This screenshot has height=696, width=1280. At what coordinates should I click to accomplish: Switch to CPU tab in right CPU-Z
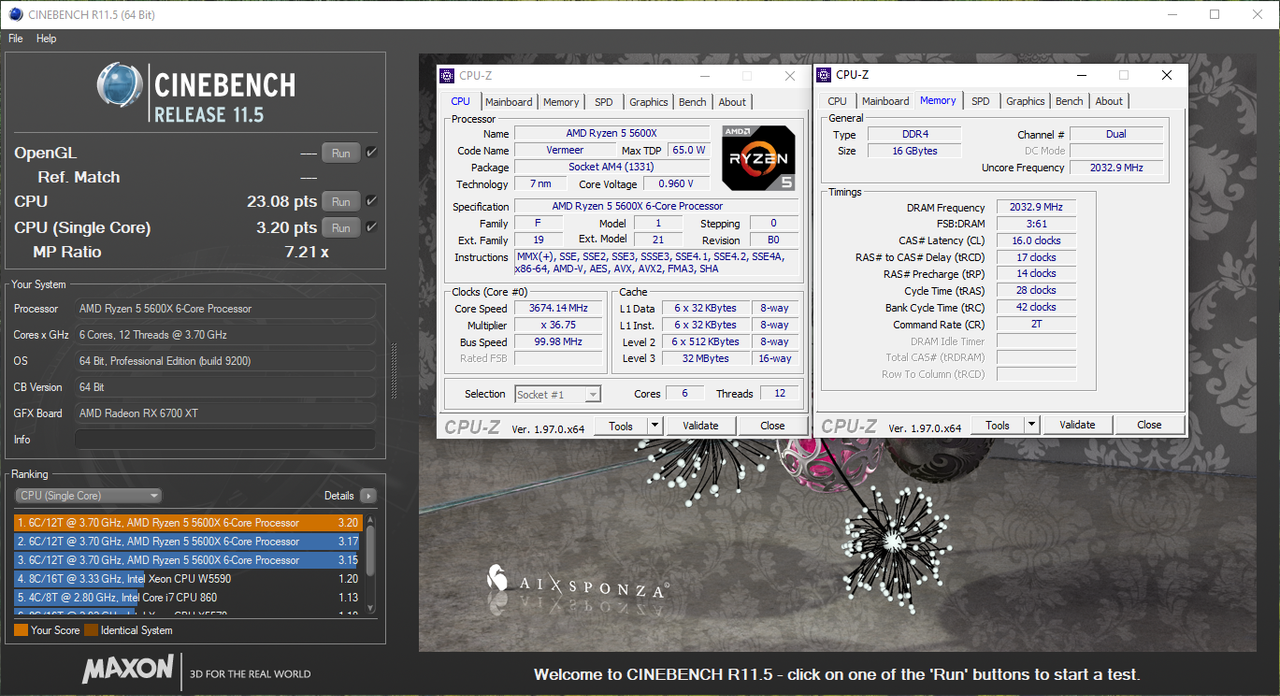click(x=837, y=101)
